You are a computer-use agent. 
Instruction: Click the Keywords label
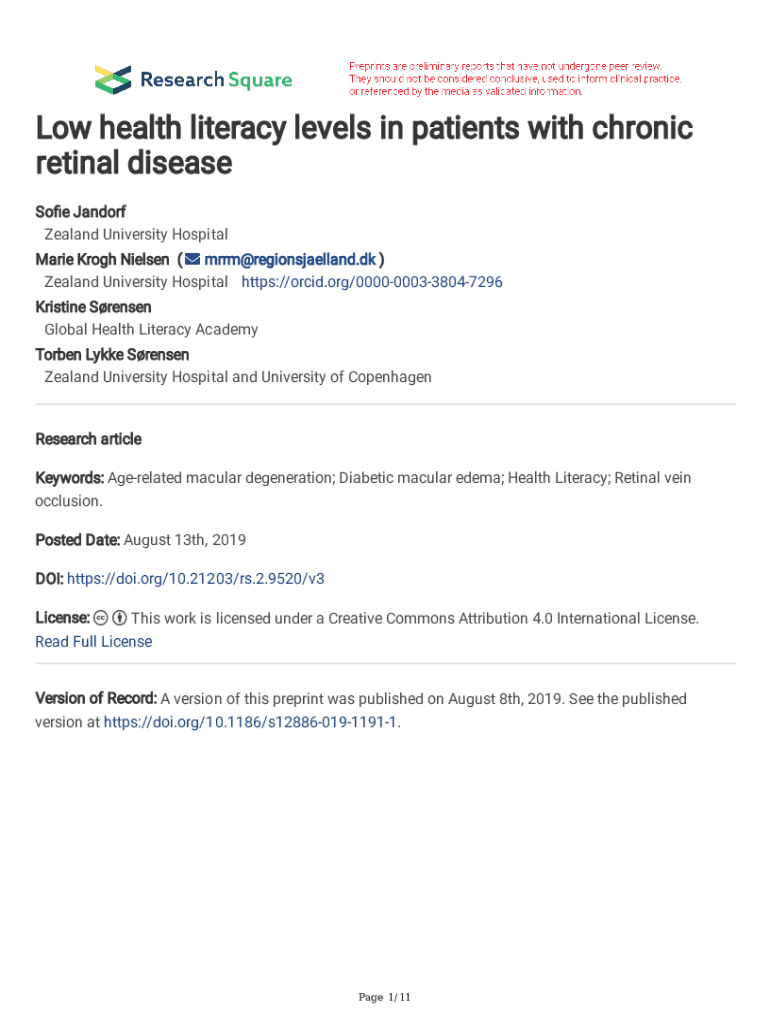coord(69,478)
